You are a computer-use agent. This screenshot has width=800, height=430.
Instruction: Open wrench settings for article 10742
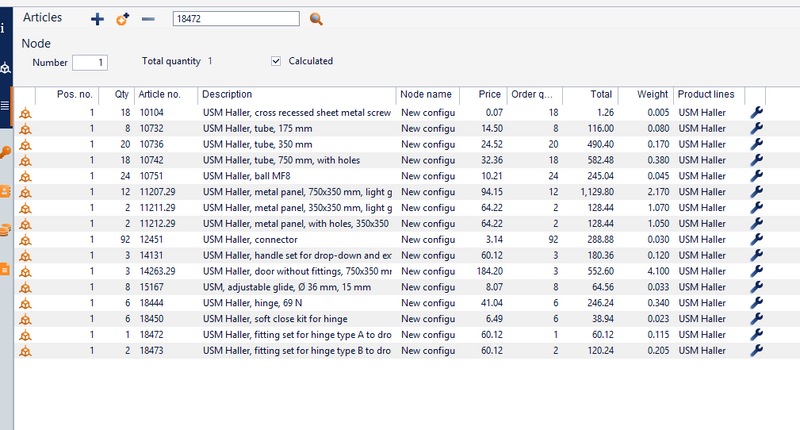coord(756,160)
